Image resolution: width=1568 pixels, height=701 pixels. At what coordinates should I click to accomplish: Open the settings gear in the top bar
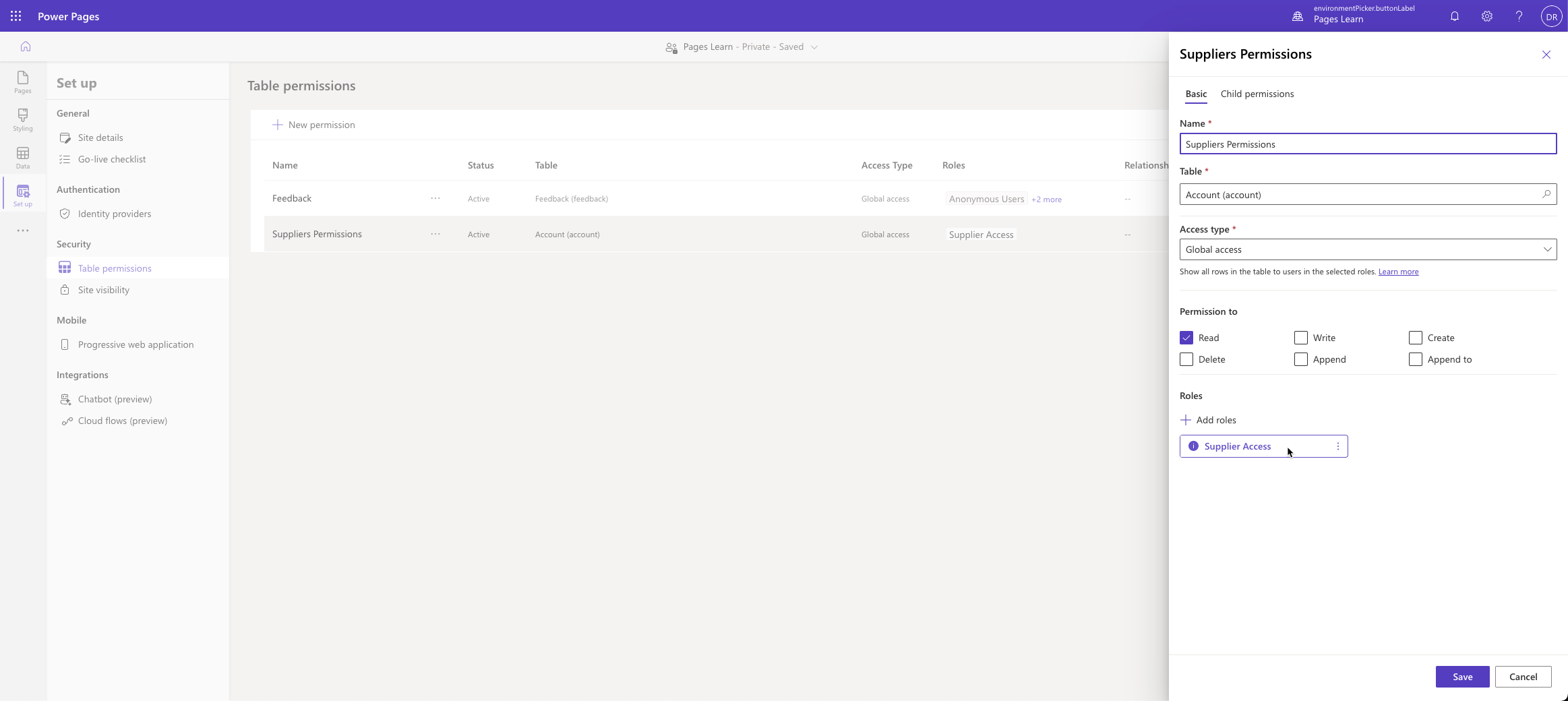(x=1486, y=16)
